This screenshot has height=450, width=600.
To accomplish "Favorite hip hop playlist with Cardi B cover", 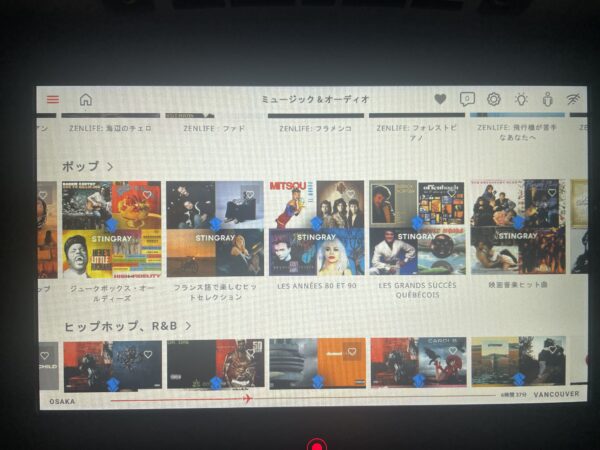I will click(x=453, y=351).
